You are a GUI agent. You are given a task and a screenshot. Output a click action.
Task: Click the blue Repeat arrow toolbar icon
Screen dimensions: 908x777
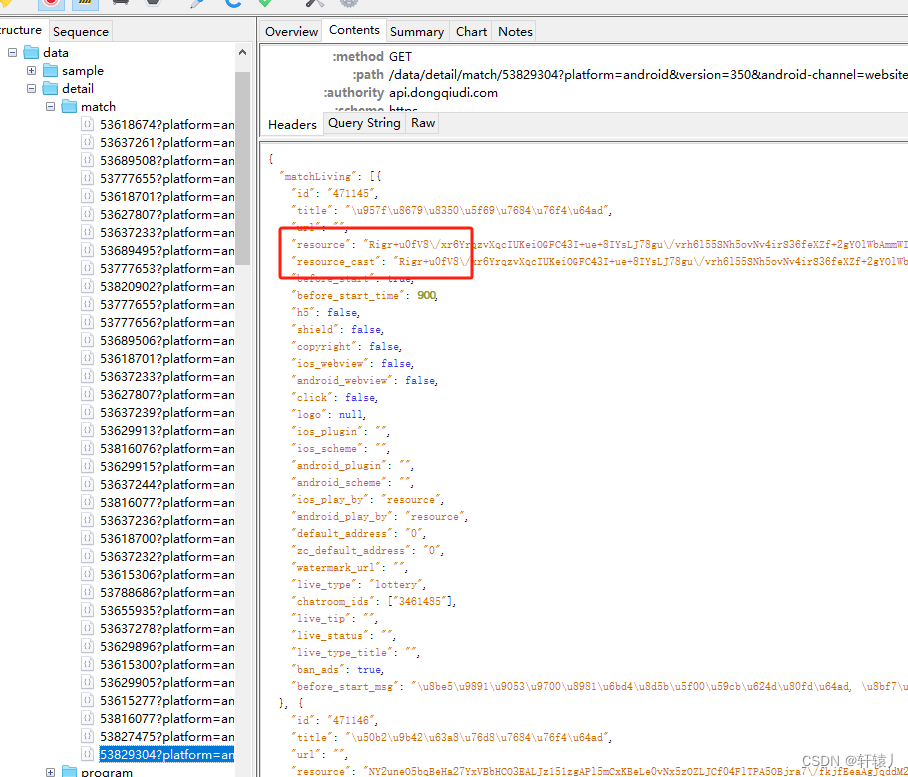(233, 3)
